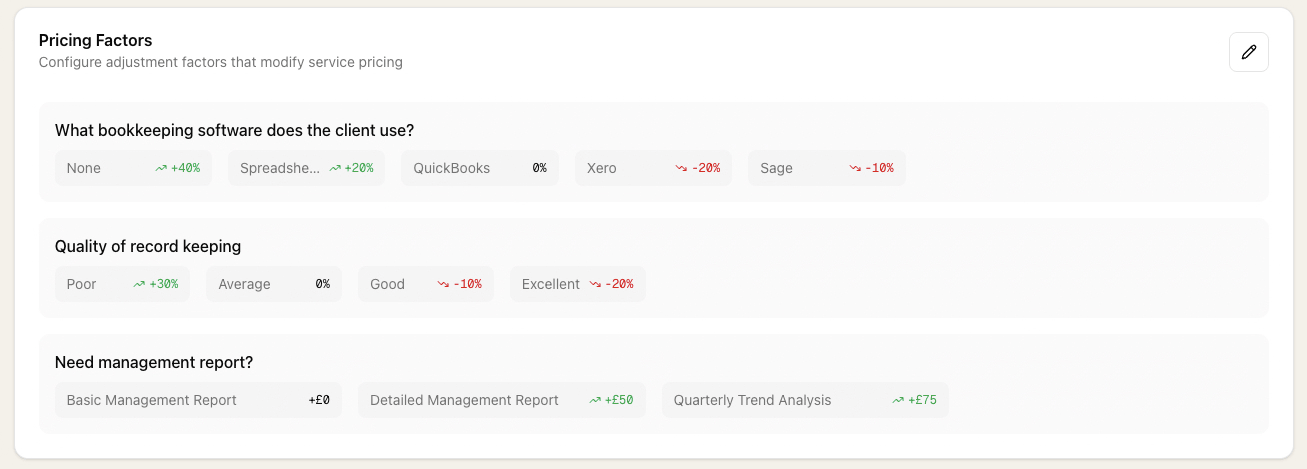Click the Pricing Factors heading
The width and height of the screenshot is (1307, 469).
(96, 40)
